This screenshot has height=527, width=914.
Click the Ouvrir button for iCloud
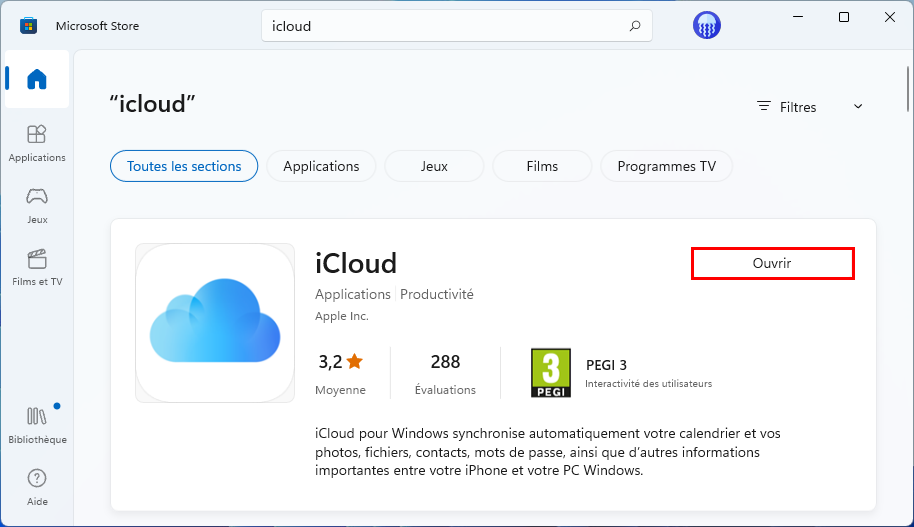coord(772,264)
